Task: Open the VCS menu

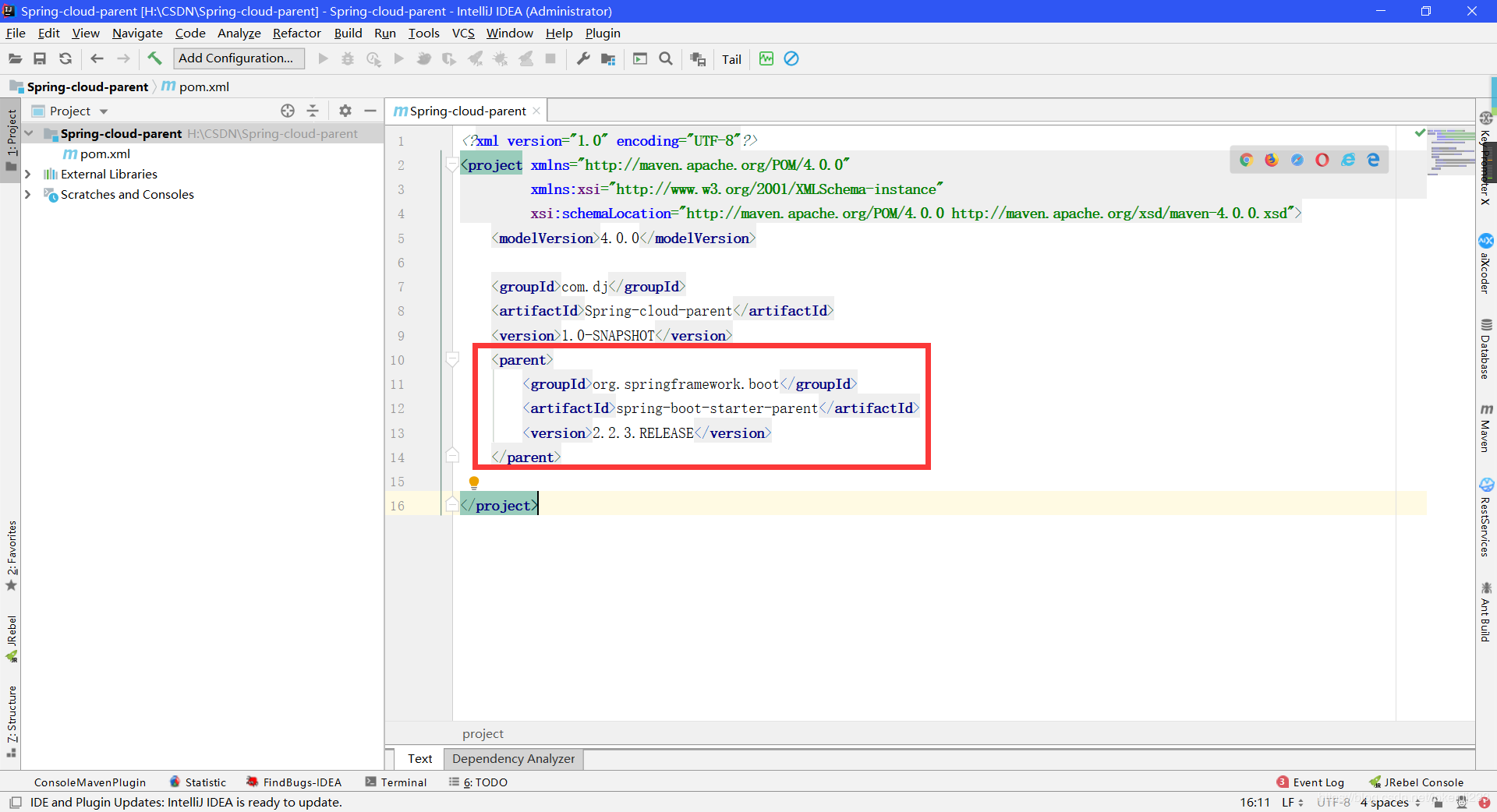Action: click(x=463, y=33)
